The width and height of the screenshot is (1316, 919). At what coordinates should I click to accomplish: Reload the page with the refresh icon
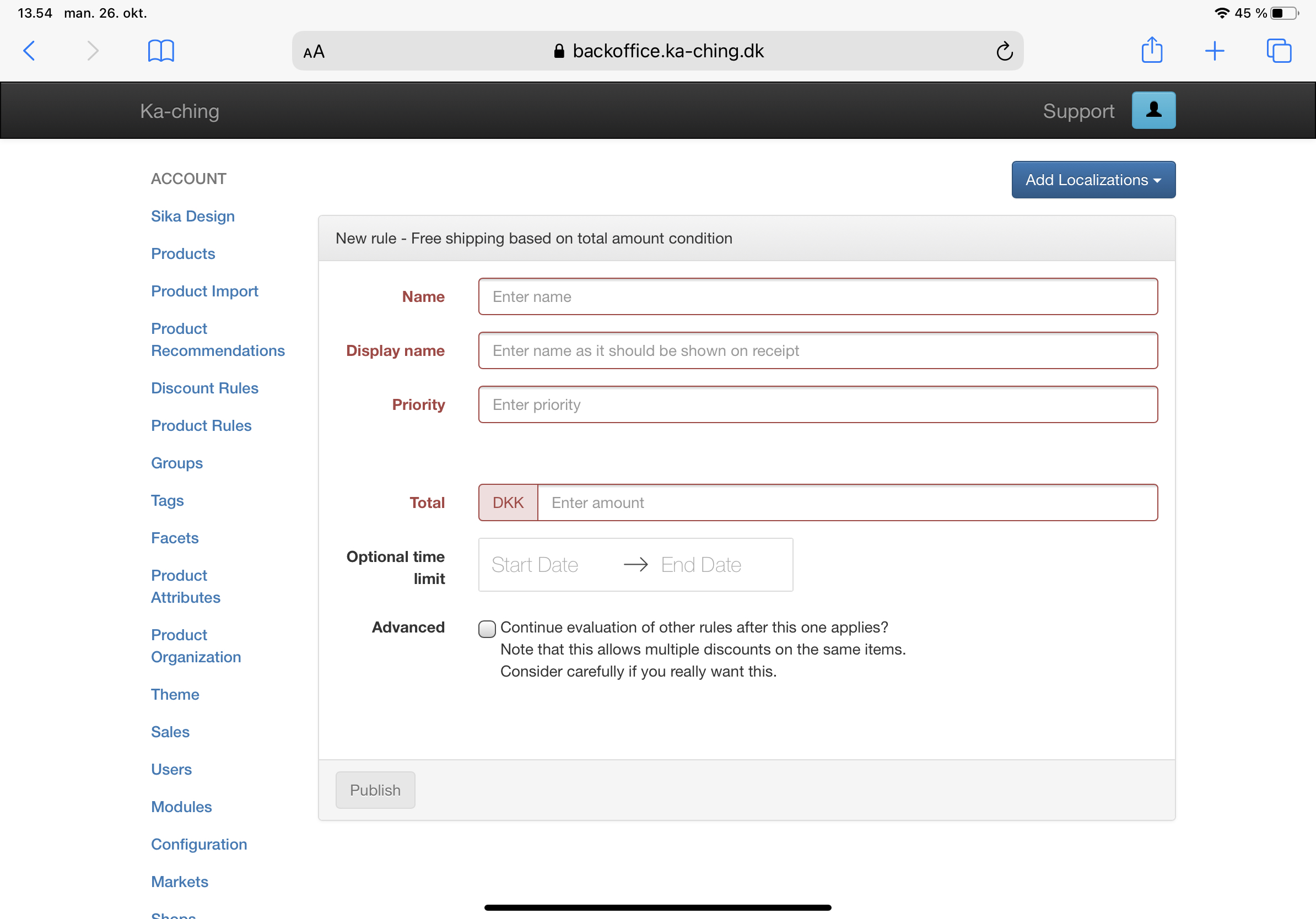pos(1004,52)
